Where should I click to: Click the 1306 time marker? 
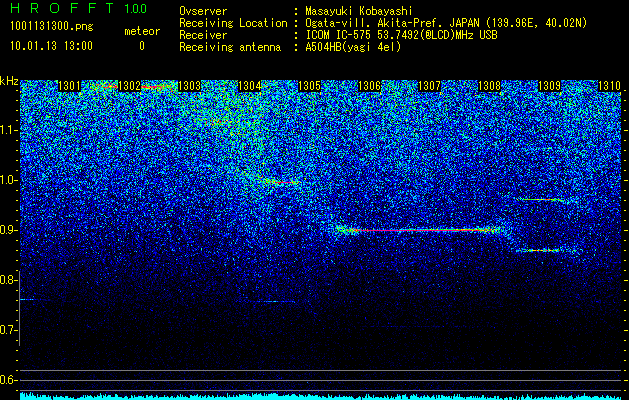pos(369,86)
